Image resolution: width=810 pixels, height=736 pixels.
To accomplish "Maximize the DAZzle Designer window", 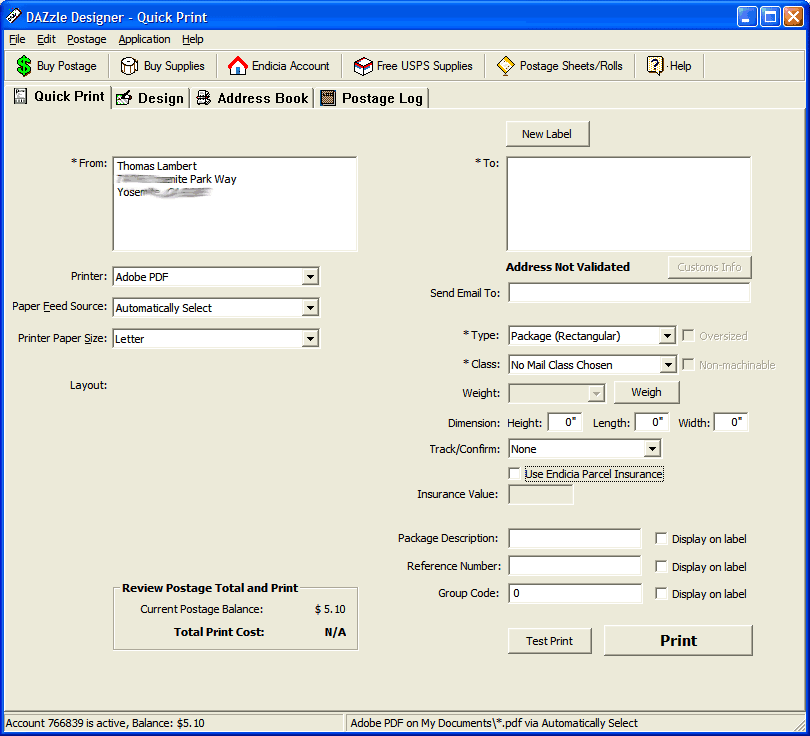I will (x=770, y=17).
